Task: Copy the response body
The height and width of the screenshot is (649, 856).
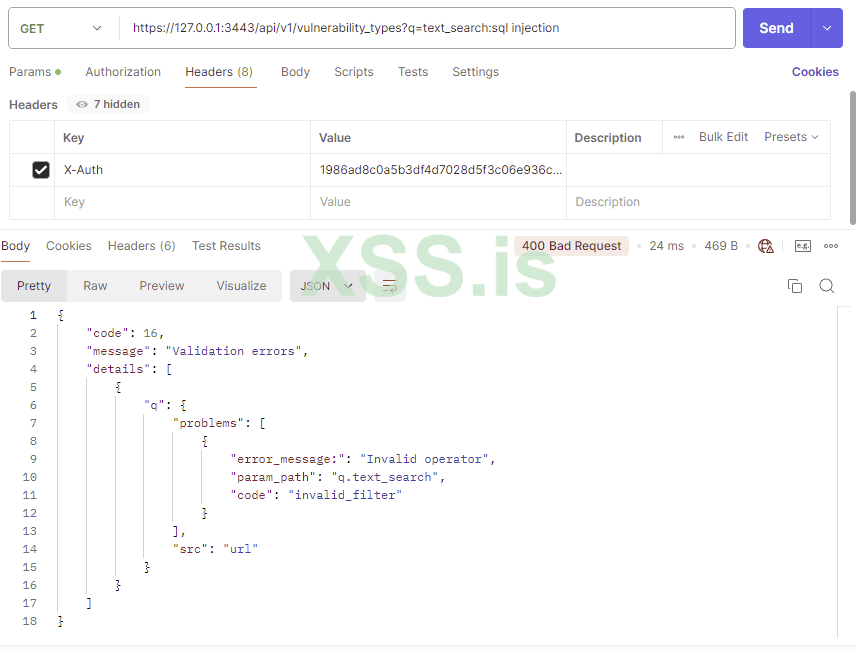Action: (795, 286)
